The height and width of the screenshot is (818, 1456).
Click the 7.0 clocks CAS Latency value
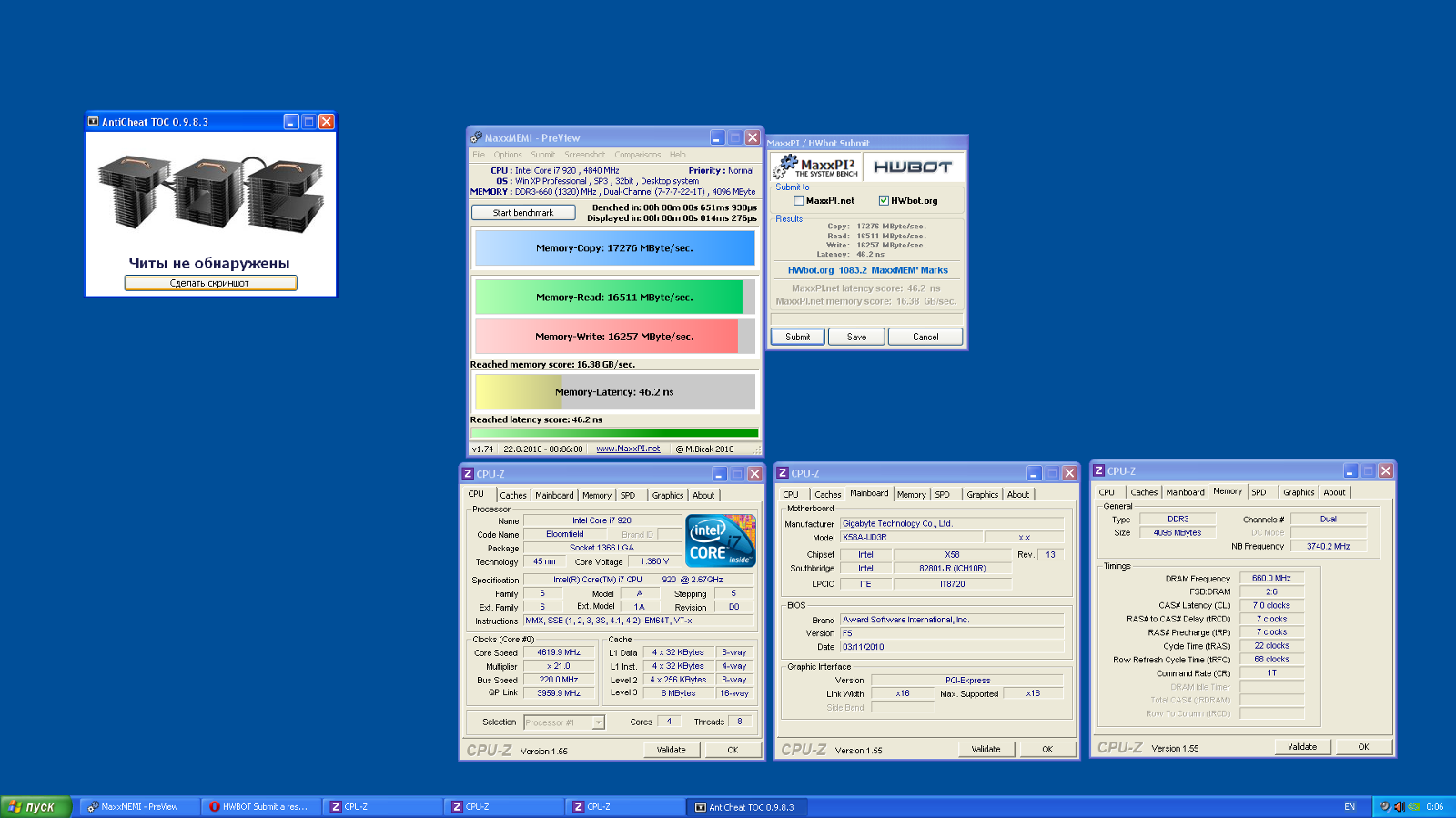point(1271,605)
